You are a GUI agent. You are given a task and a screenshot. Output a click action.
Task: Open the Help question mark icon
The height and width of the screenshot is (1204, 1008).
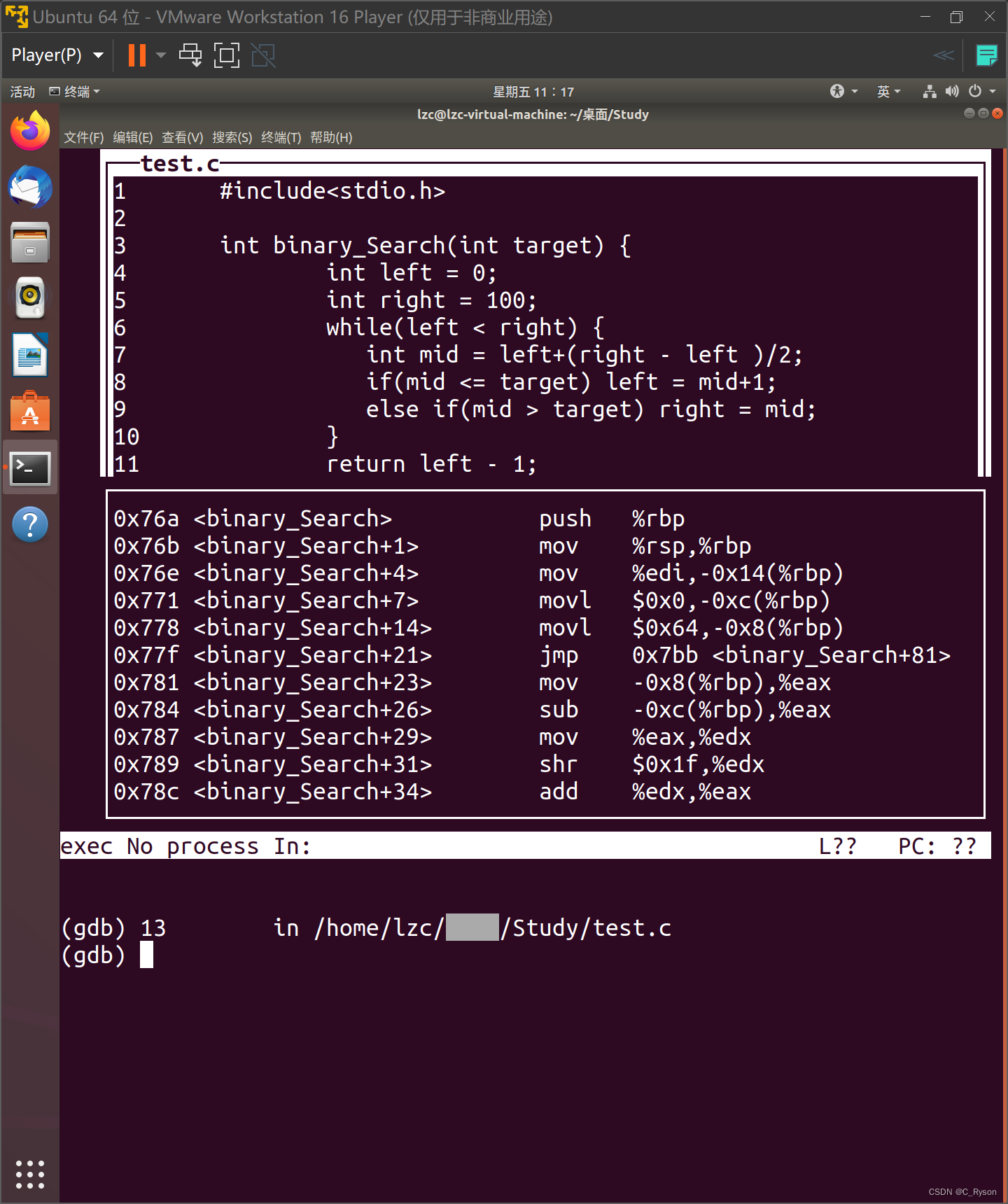[x=30, y=524]
